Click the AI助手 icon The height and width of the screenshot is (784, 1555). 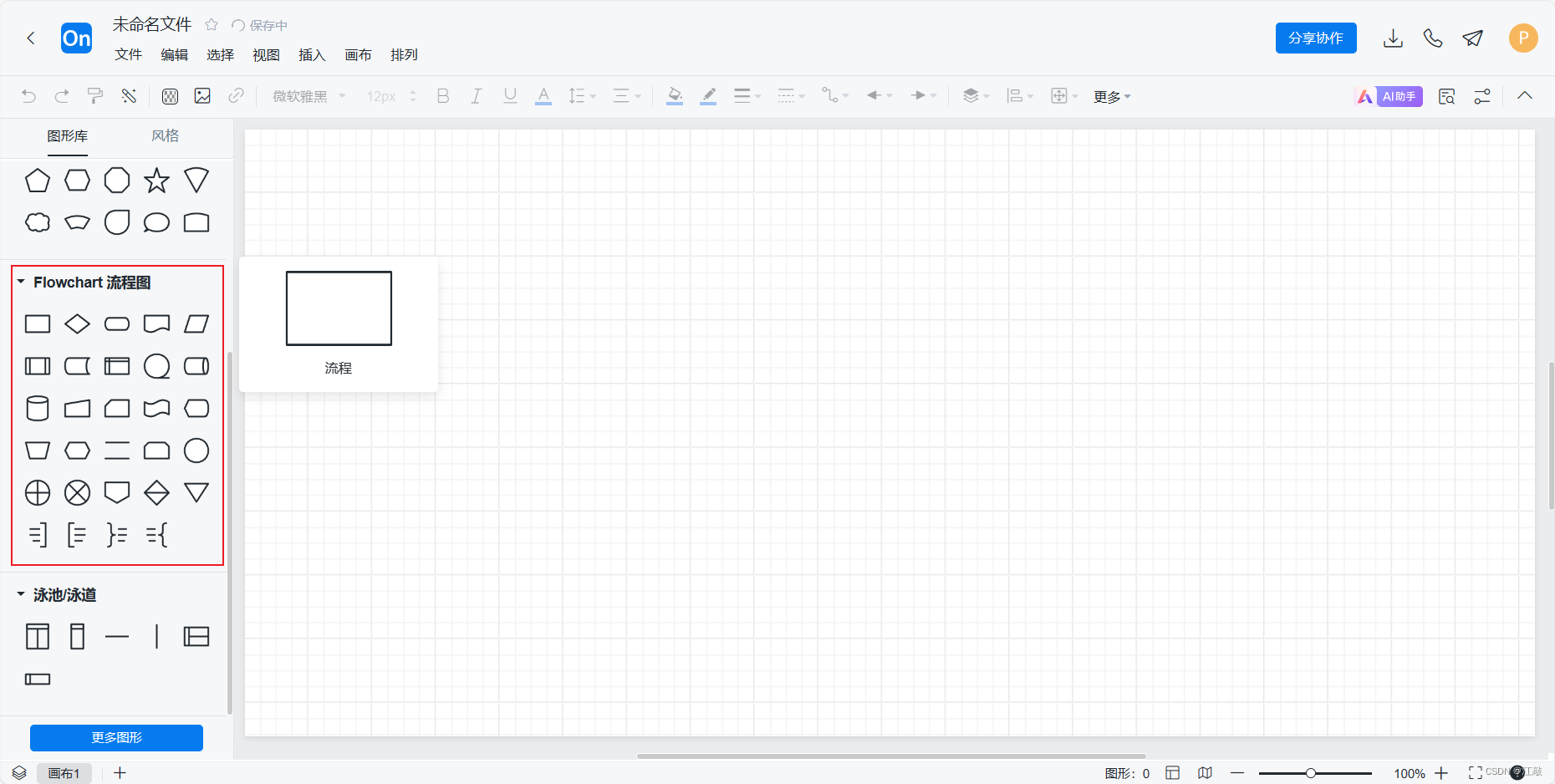[1389, 95]
